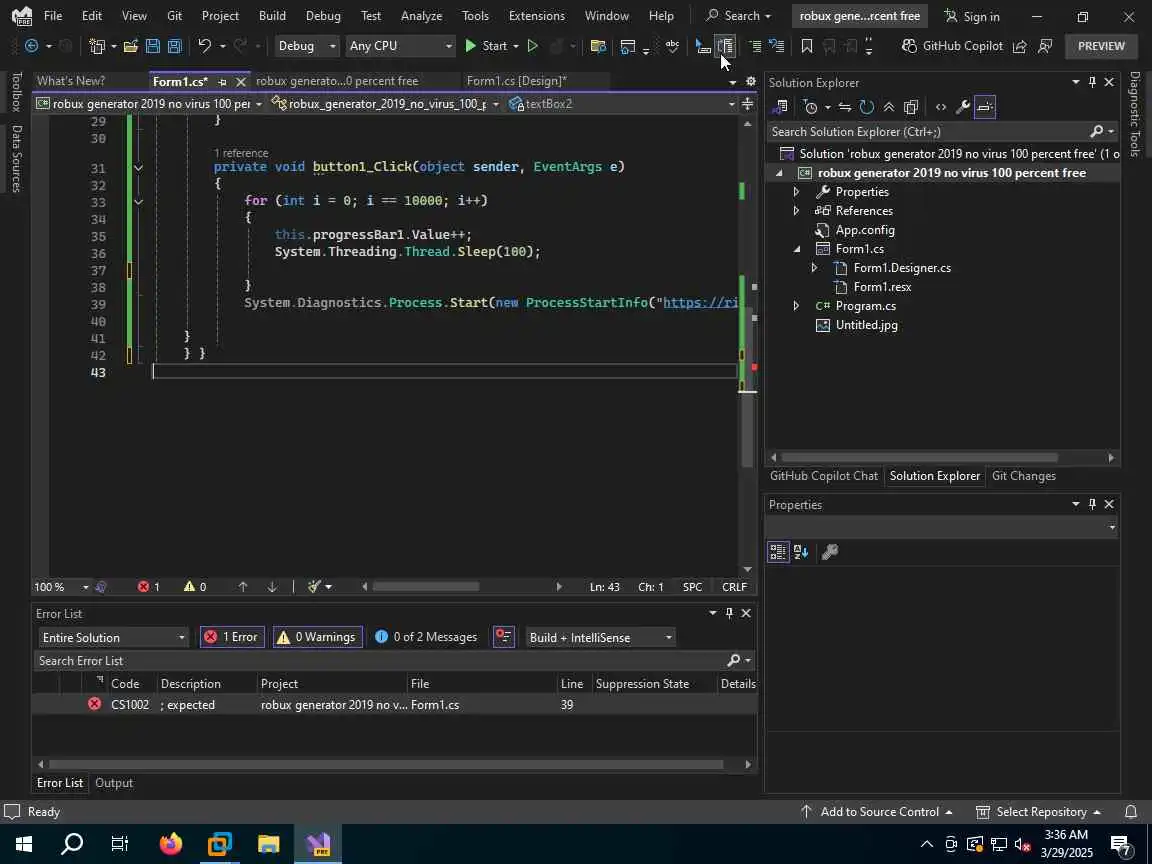Open the Build + IntelliSense dropdown
Screen dimensions: 1152x864
tap(600, 637)
